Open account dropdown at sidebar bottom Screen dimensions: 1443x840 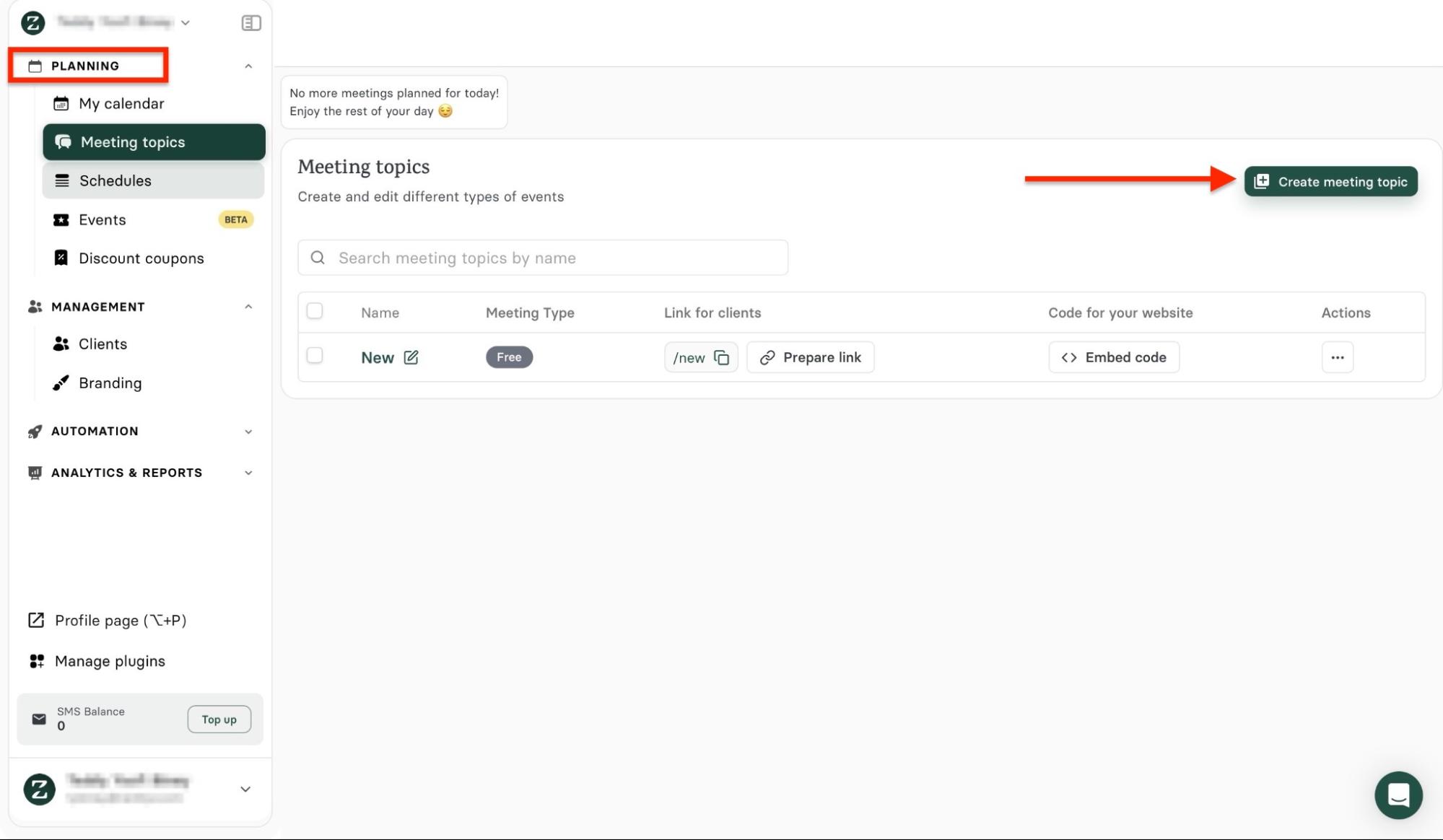pos(245,789)
